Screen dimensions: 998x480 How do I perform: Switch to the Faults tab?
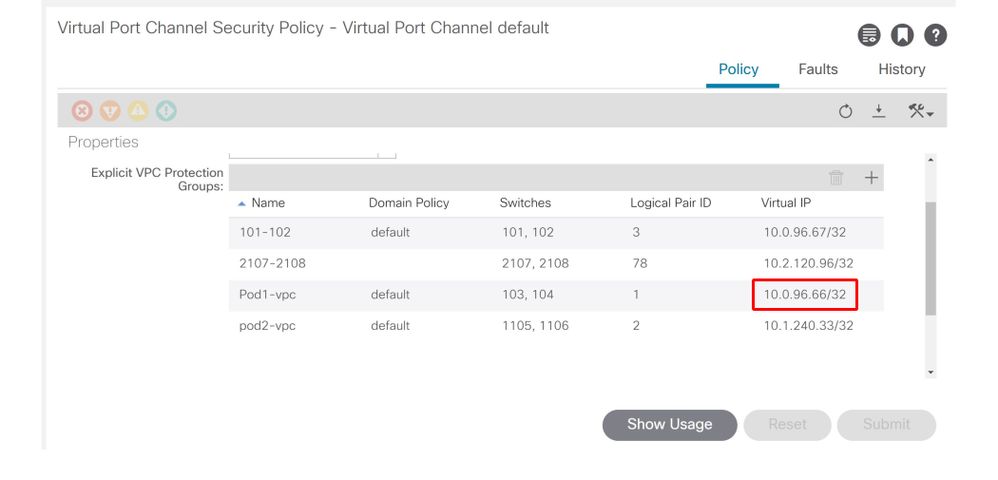coord(818,69)
